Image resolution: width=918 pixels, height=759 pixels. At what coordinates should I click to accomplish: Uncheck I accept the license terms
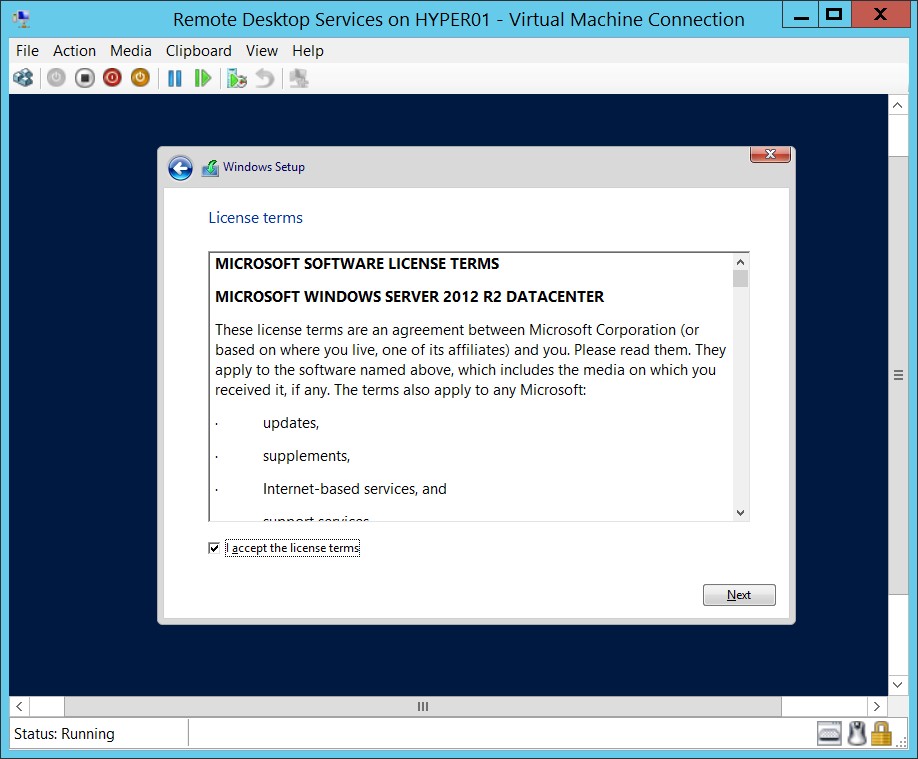point(214,548)
